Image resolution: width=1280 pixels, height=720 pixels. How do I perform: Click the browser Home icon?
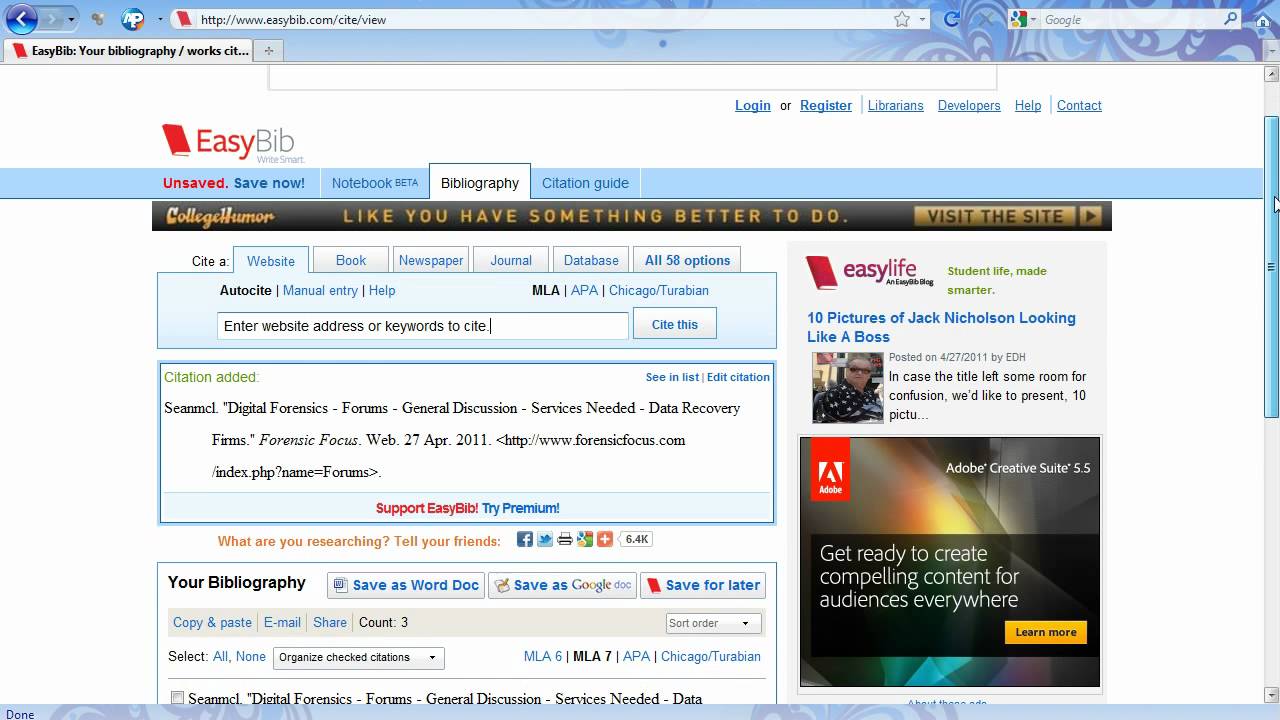tap(1264, 19)
